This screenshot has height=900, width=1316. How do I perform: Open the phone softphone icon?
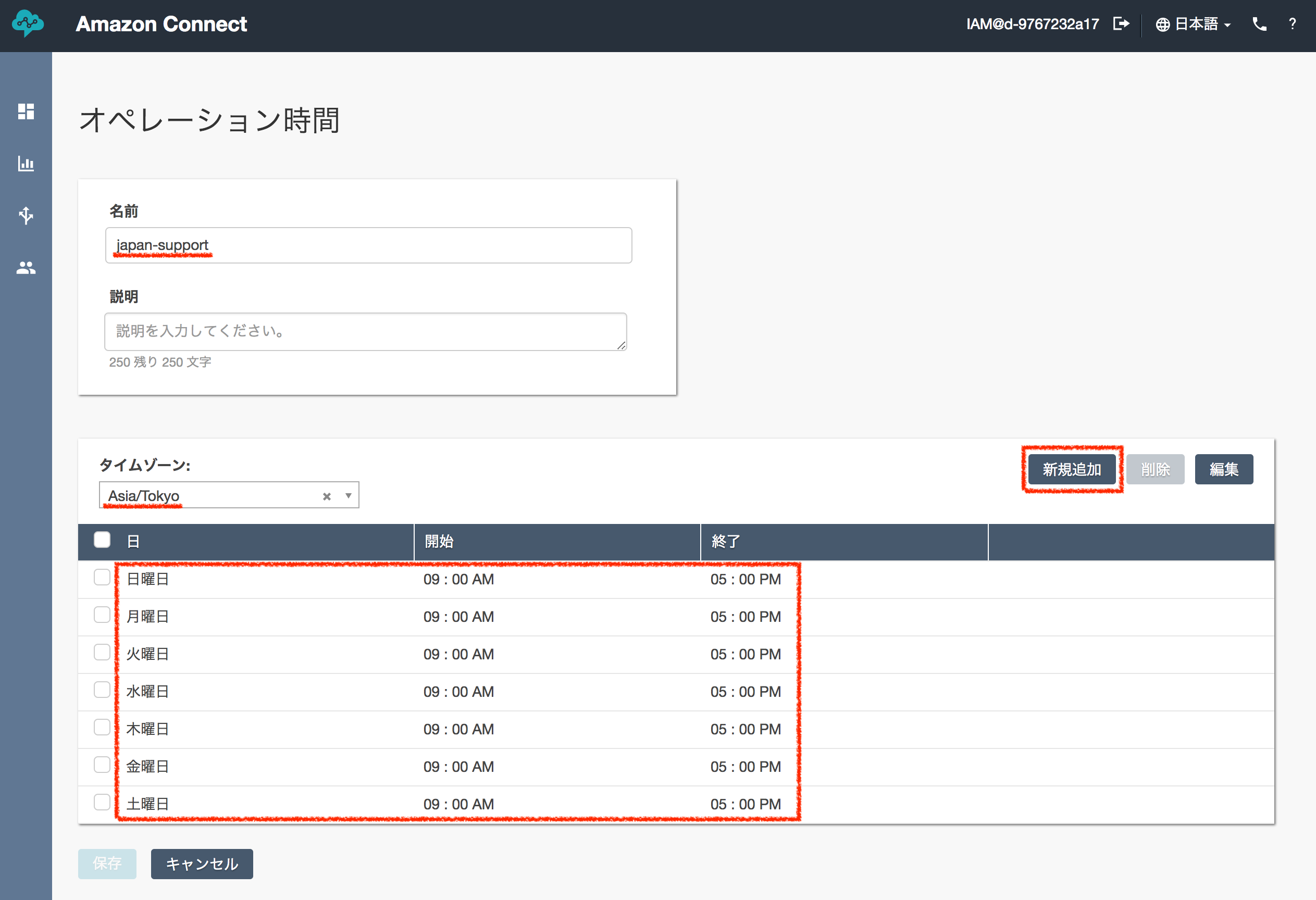tap(1259, 24)
